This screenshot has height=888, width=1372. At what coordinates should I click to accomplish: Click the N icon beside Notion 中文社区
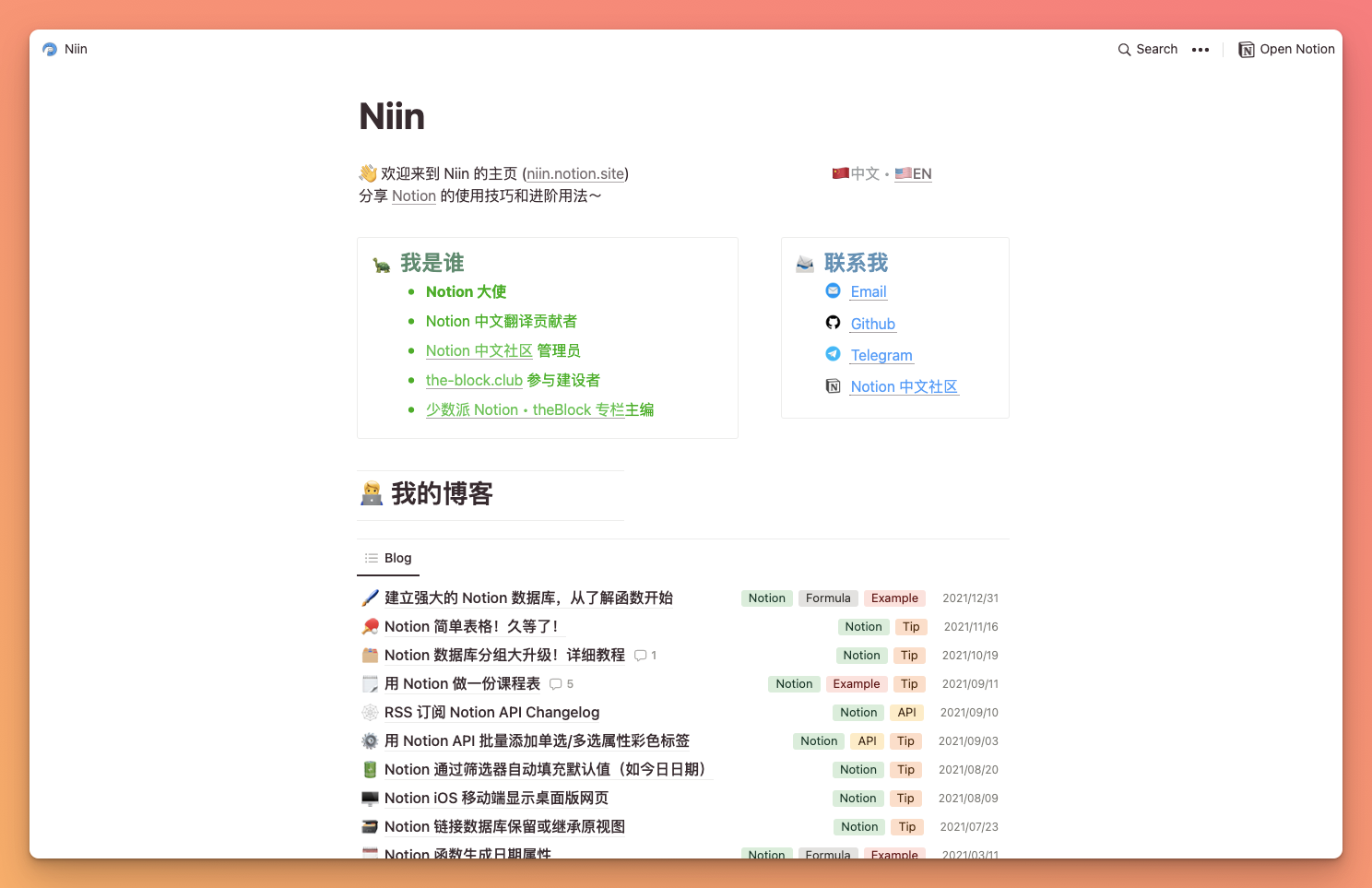tap(834, 385)
